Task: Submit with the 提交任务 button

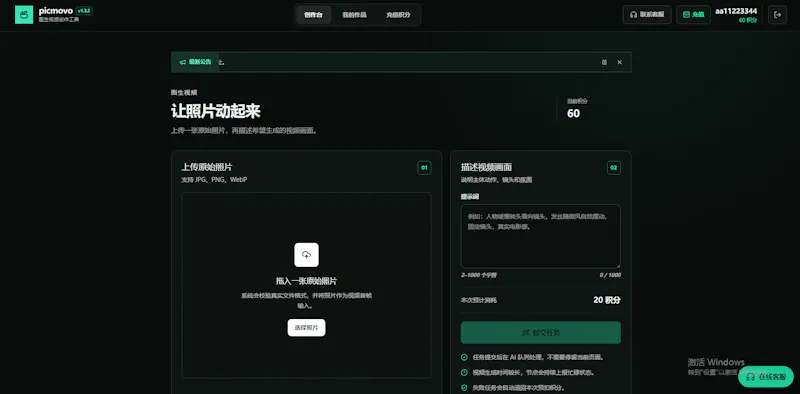Action: click(x=541, y=333)
